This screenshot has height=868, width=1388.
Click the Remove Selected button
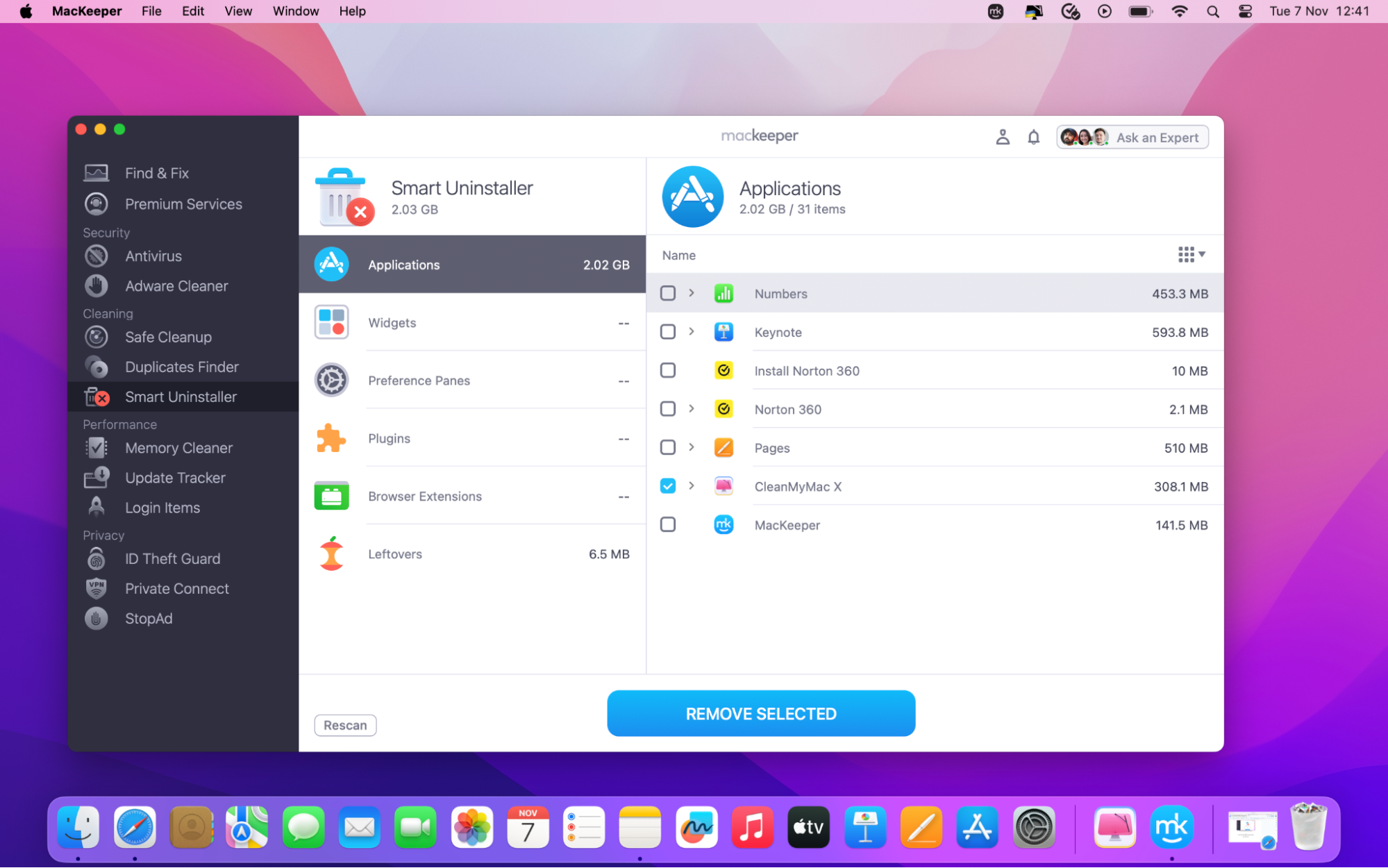pyautogui.click(x=760, y=713)
